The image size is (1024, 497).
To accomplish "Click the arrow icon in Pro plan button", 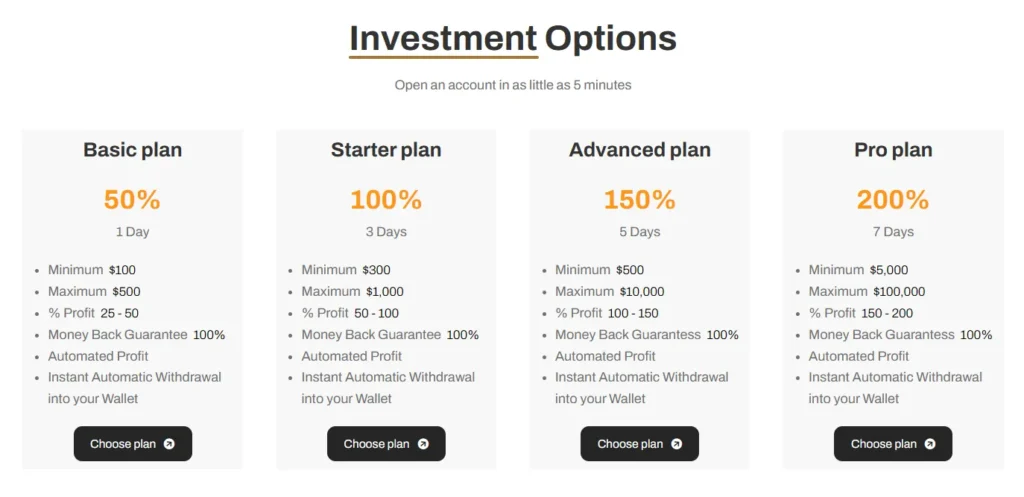I will coord(930,444).
